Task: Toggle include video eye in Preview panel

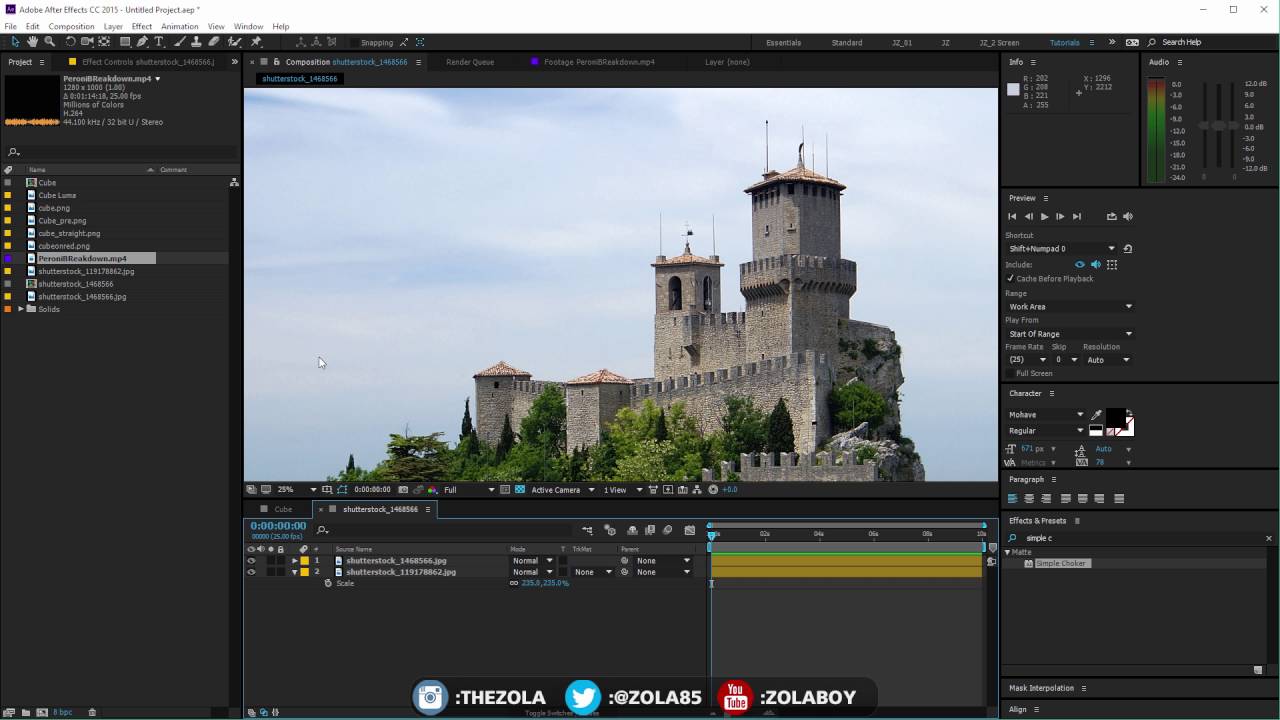Action: pos(1079,265)
